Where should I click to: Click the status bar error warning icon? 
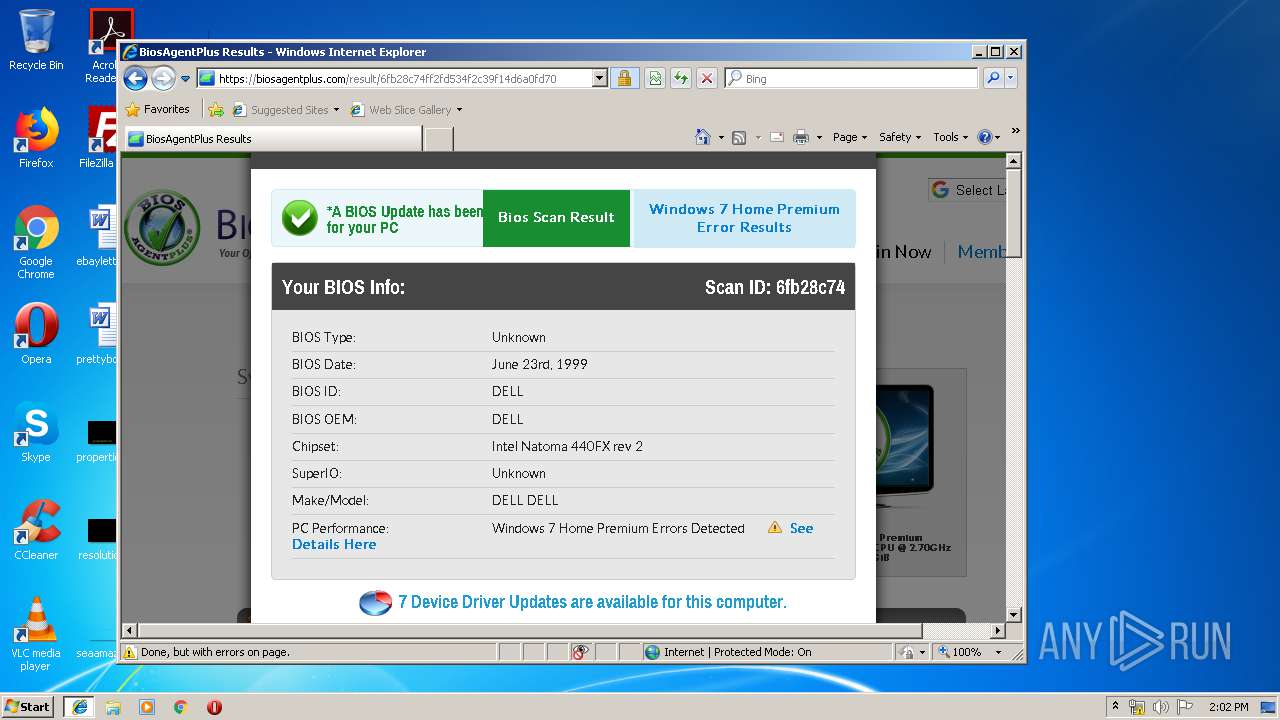pyautogui.click(x=129, y=652)
